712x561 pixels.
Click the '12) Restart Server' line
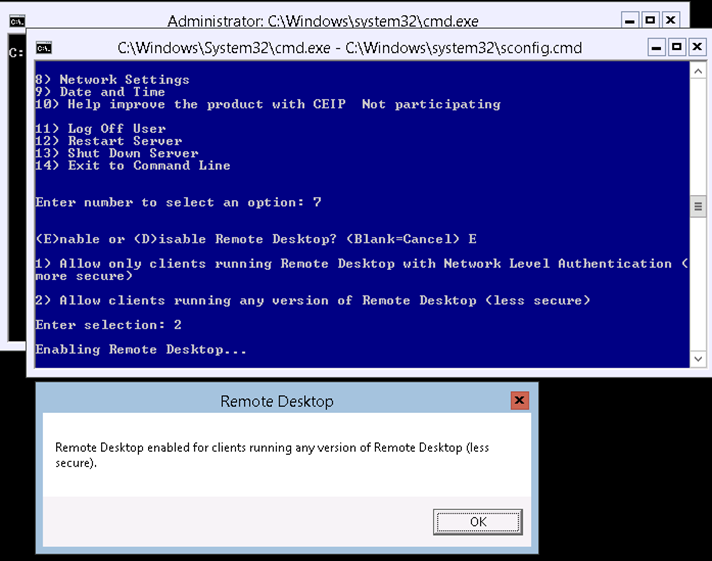pyautogui.click(x=109, y=141)
